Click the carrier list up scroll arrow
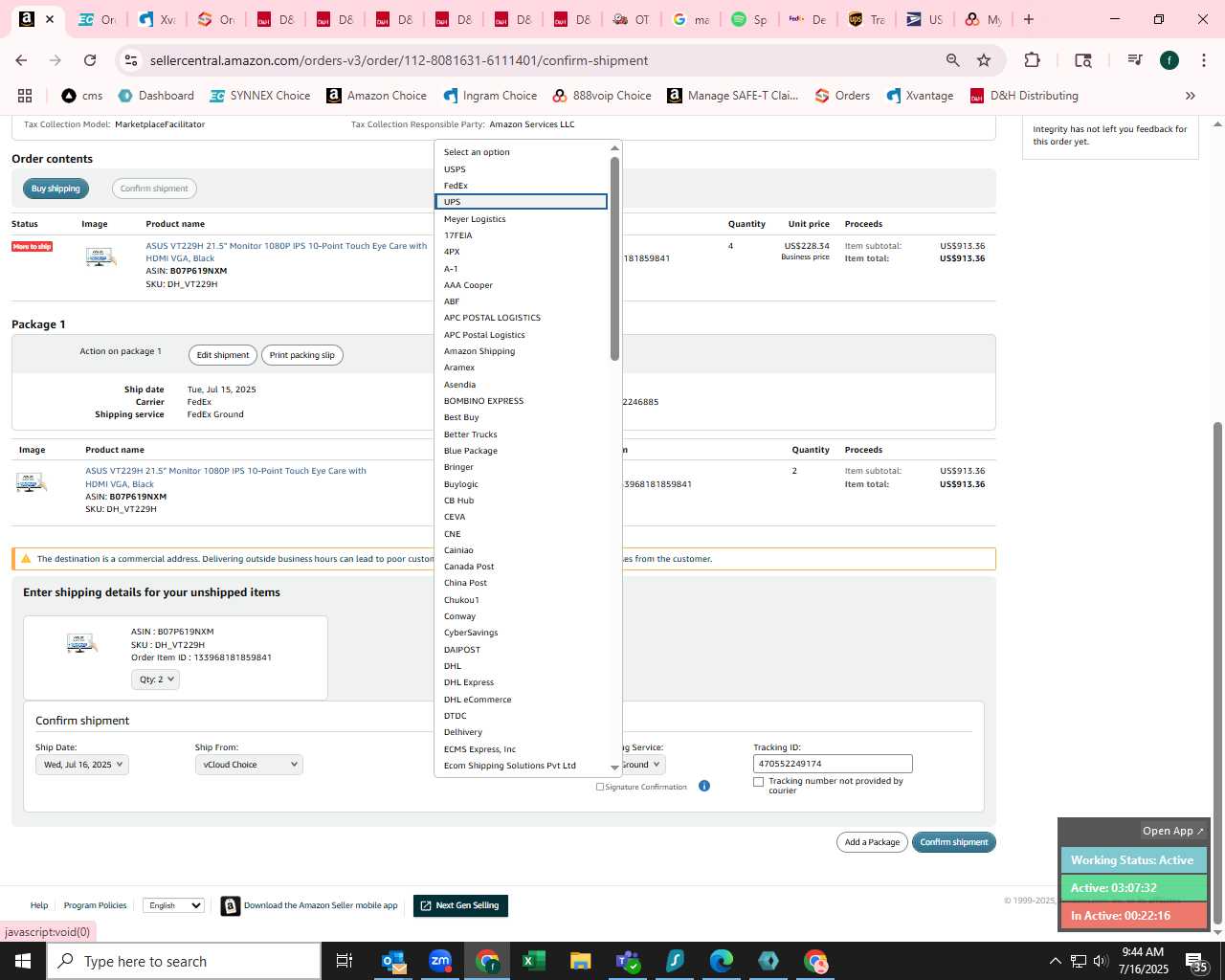The height and width of the screenshot is (980, 1225). coord(614,147)
